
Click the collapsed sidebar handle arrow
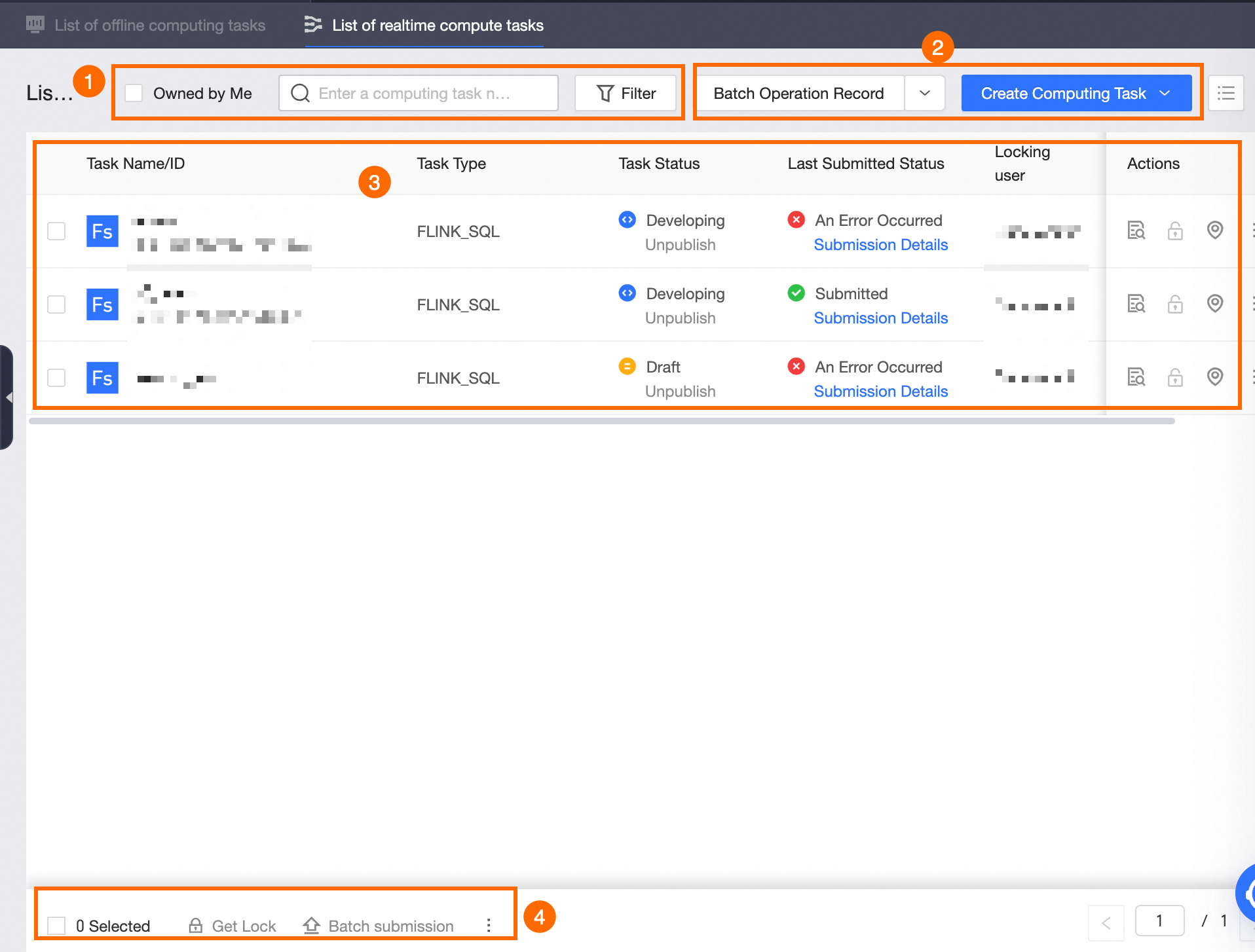tap(7, 397)
